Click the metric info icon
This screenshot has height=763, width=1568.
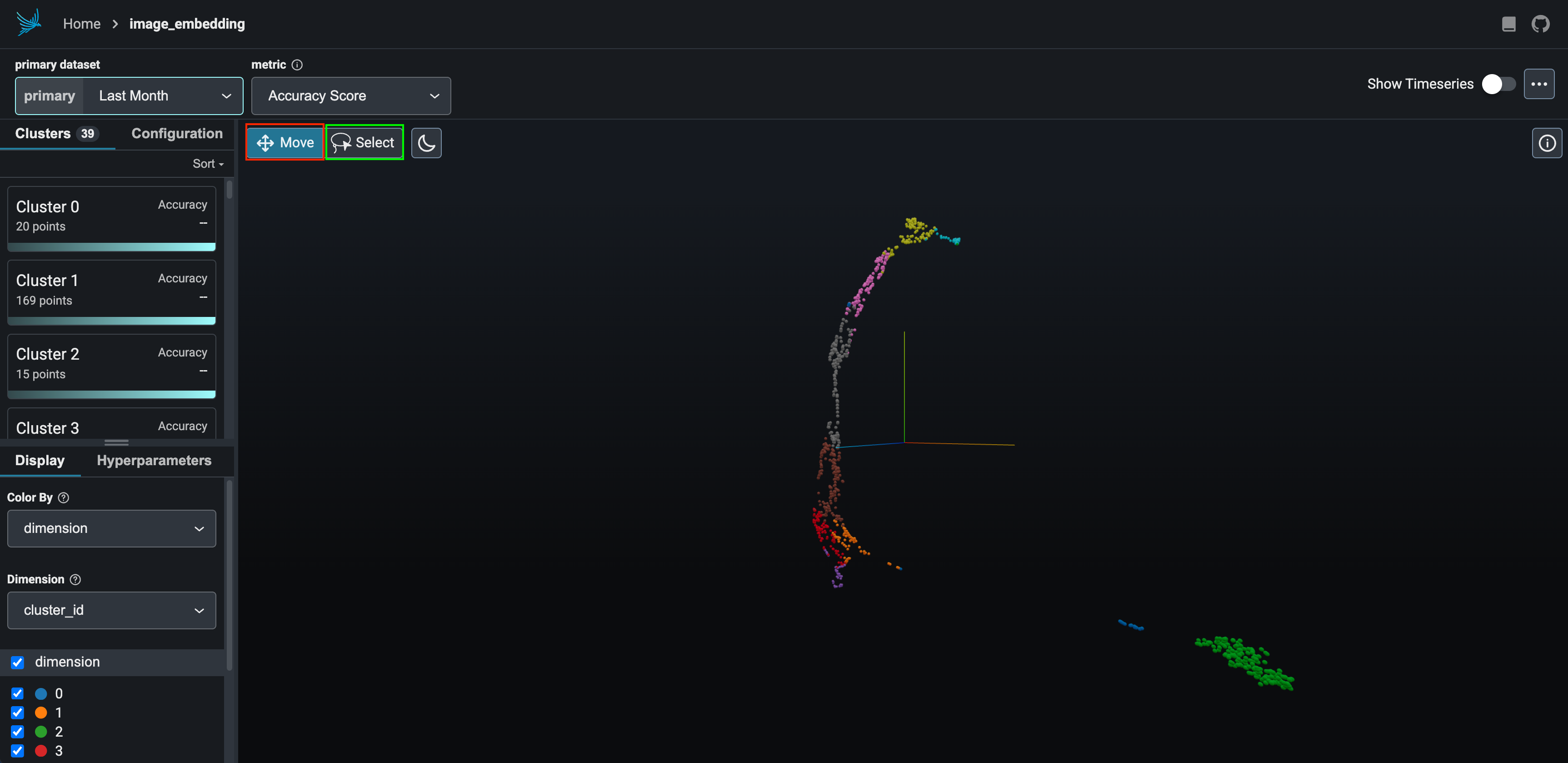tap(297, 65)
